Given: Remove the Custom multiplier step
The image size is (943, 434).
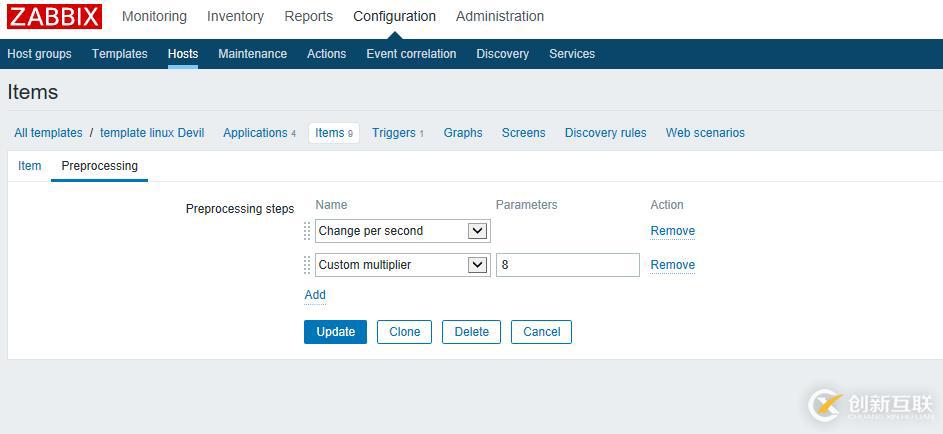Looking at the screenshot, I should [x=672, y=265].
